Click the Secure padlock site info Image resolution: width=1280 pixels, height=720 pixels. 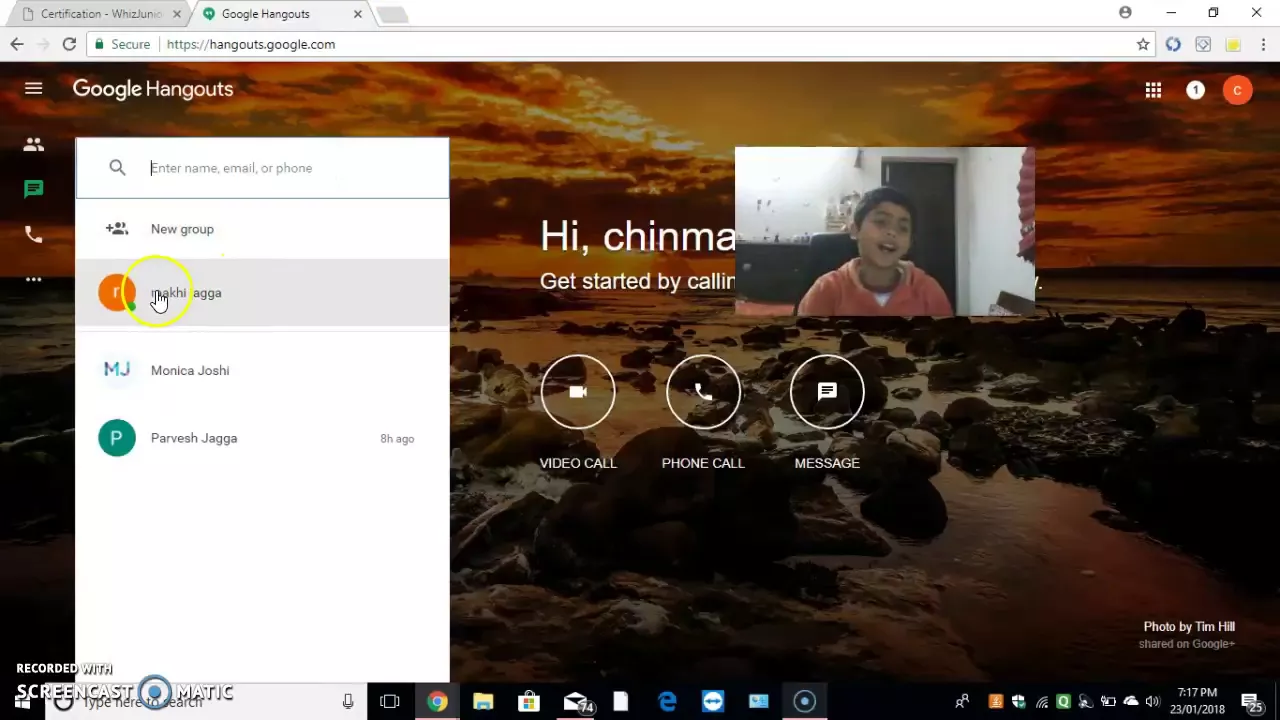(x=121, y=44)
